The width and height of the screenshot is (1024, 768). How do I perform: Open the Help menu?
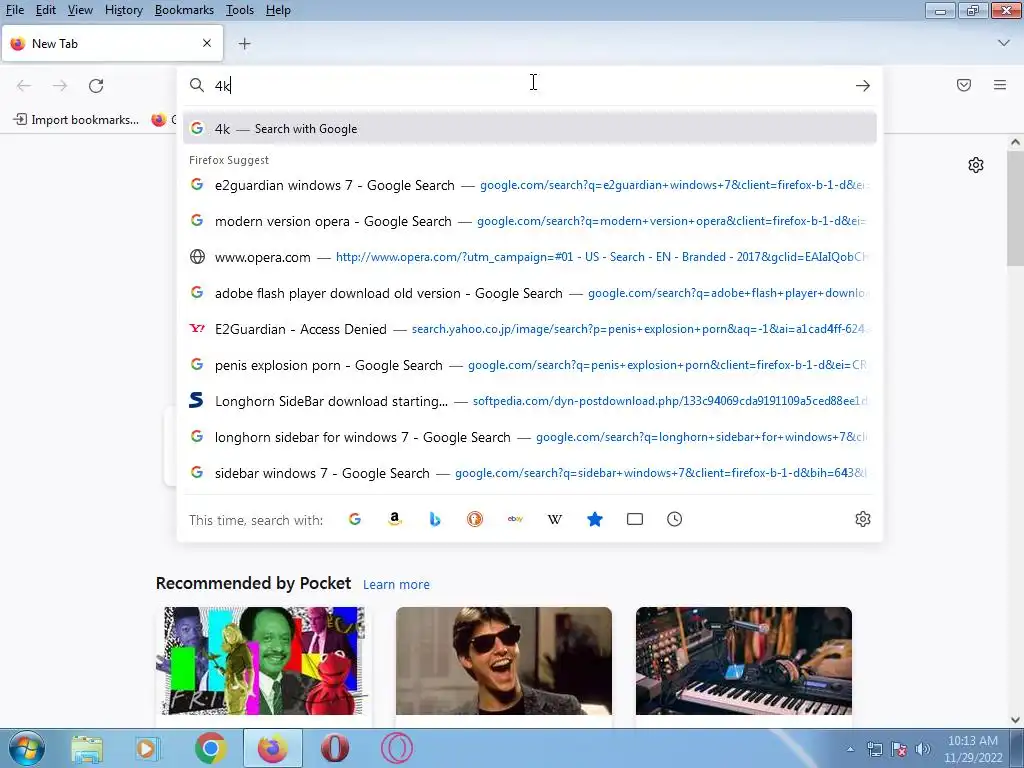click(x=278, y=10)
